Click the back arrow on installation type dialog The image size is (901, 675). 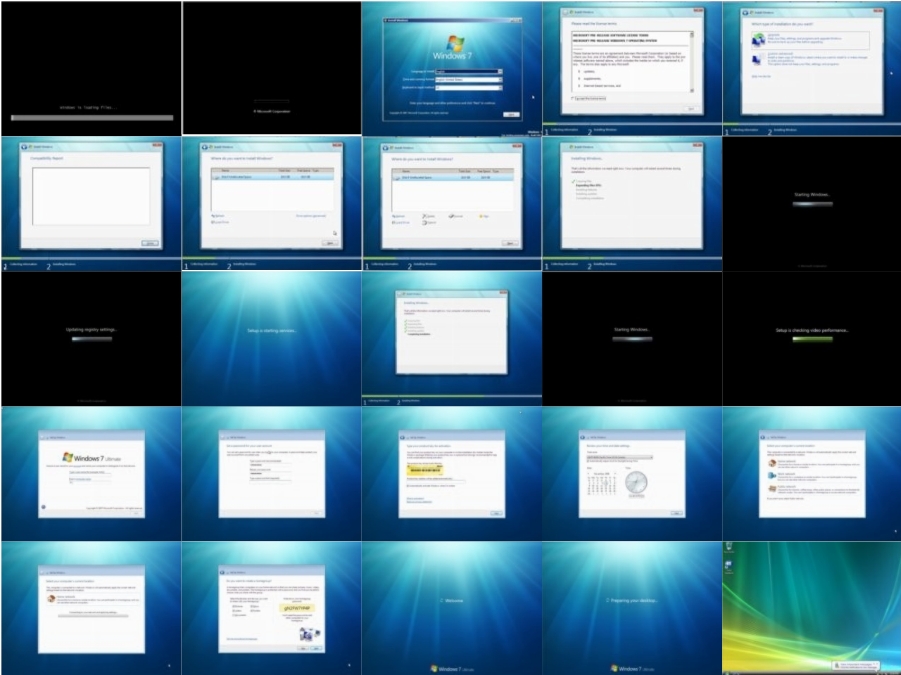click(x=746, y=12)
